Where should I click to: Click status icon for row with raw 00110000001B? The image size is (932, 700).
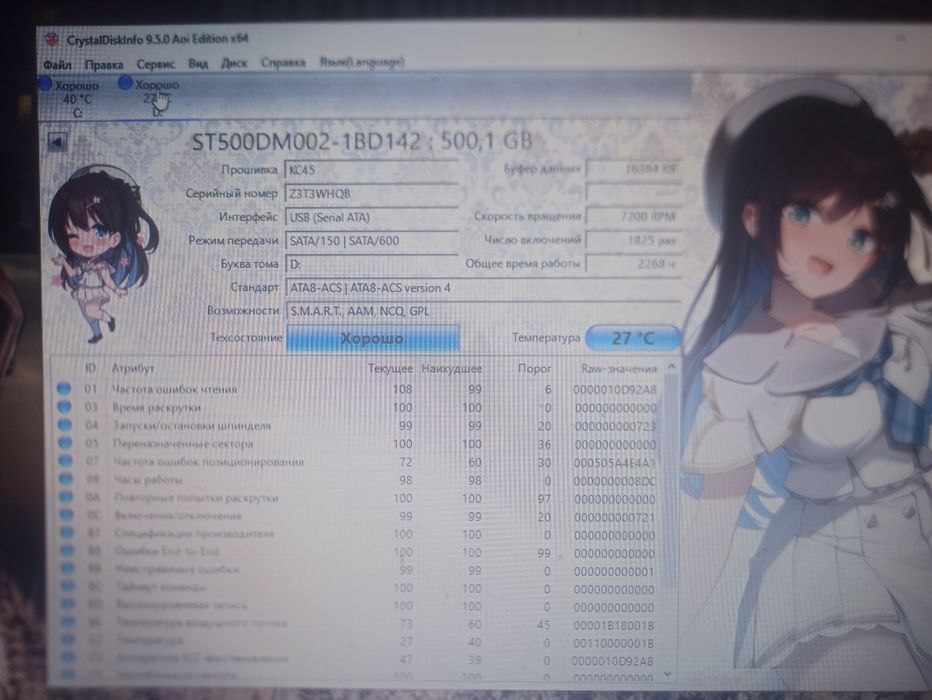pyautogui.click(x=68, y=640)
